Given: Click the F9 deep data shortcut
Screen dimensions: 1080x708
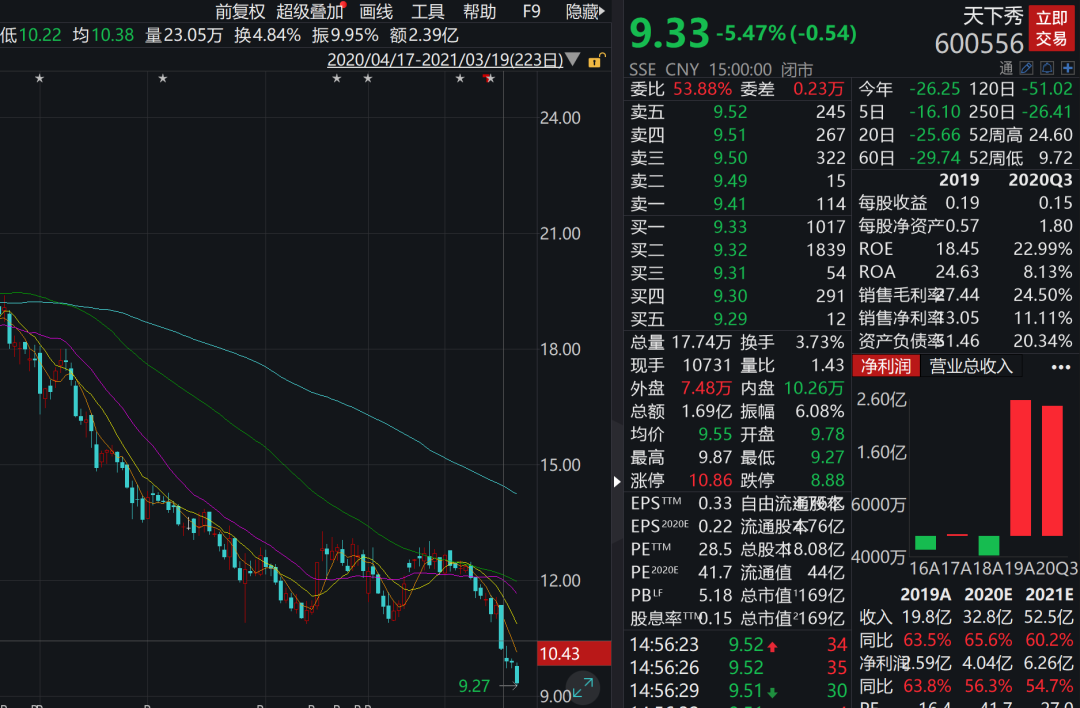Looking at the screenshot, I should (x=531, y=12).
